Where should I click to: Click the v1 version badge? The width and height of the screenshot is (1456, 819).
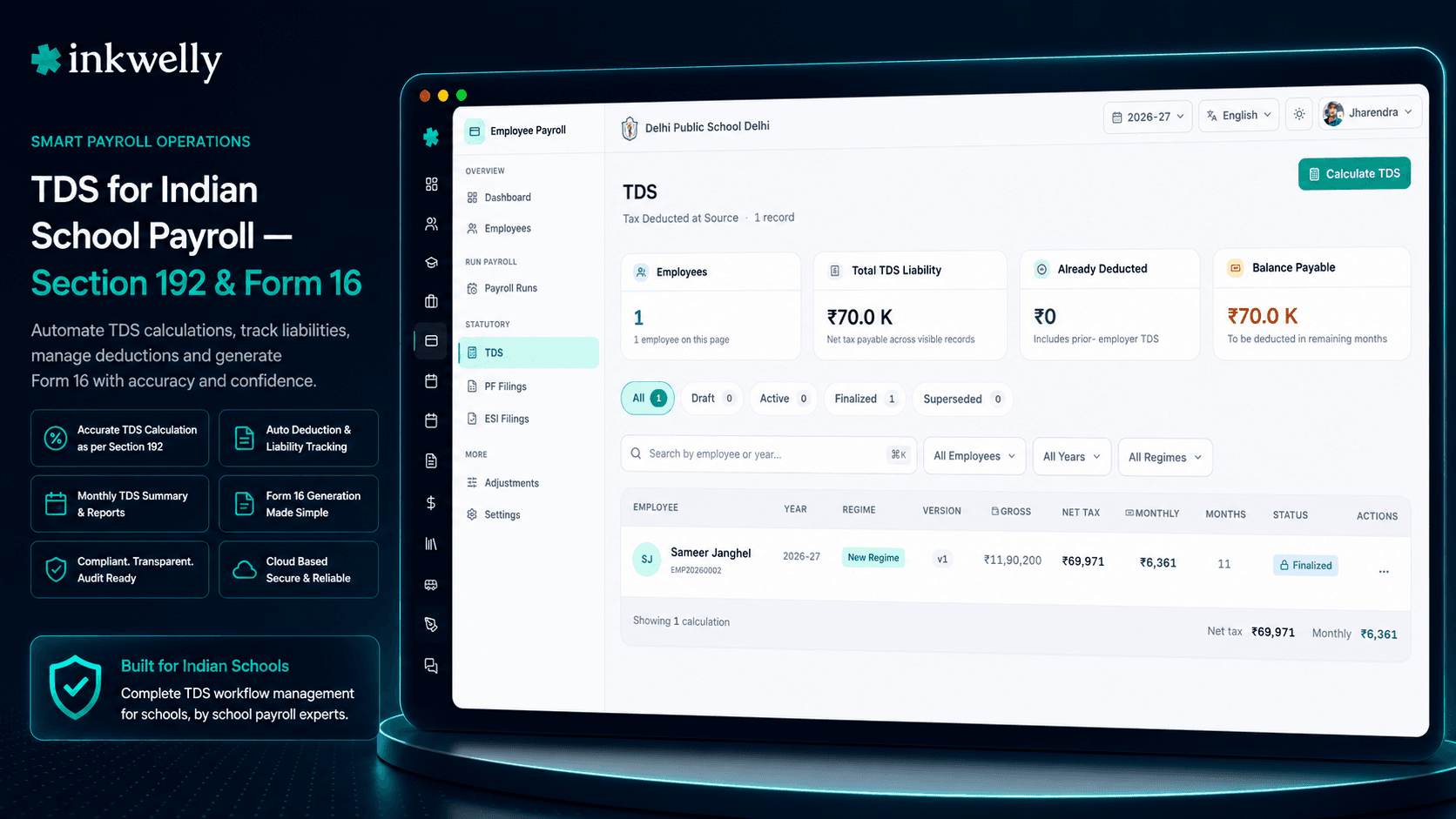942,560
